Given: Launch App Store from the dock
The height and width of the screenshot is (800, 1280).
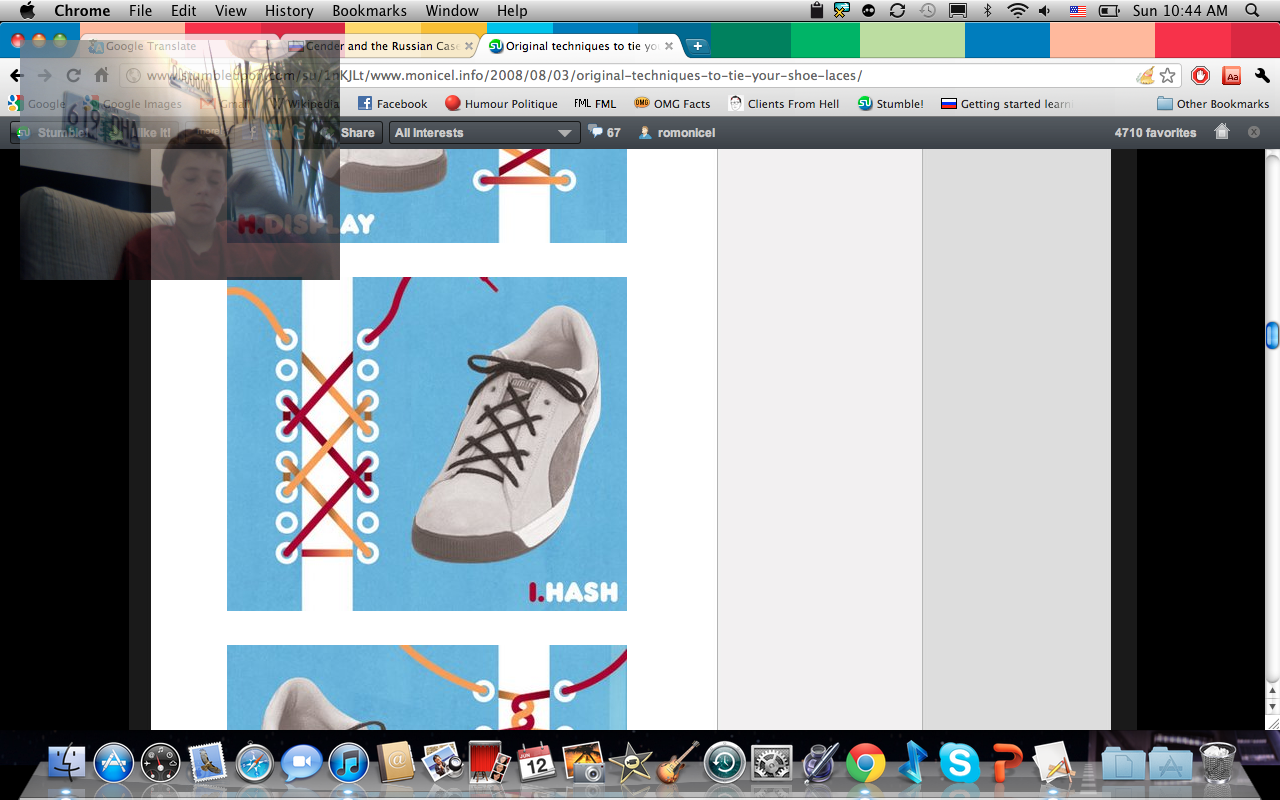Looking at the screenshot, I should [x=114, y=764].
